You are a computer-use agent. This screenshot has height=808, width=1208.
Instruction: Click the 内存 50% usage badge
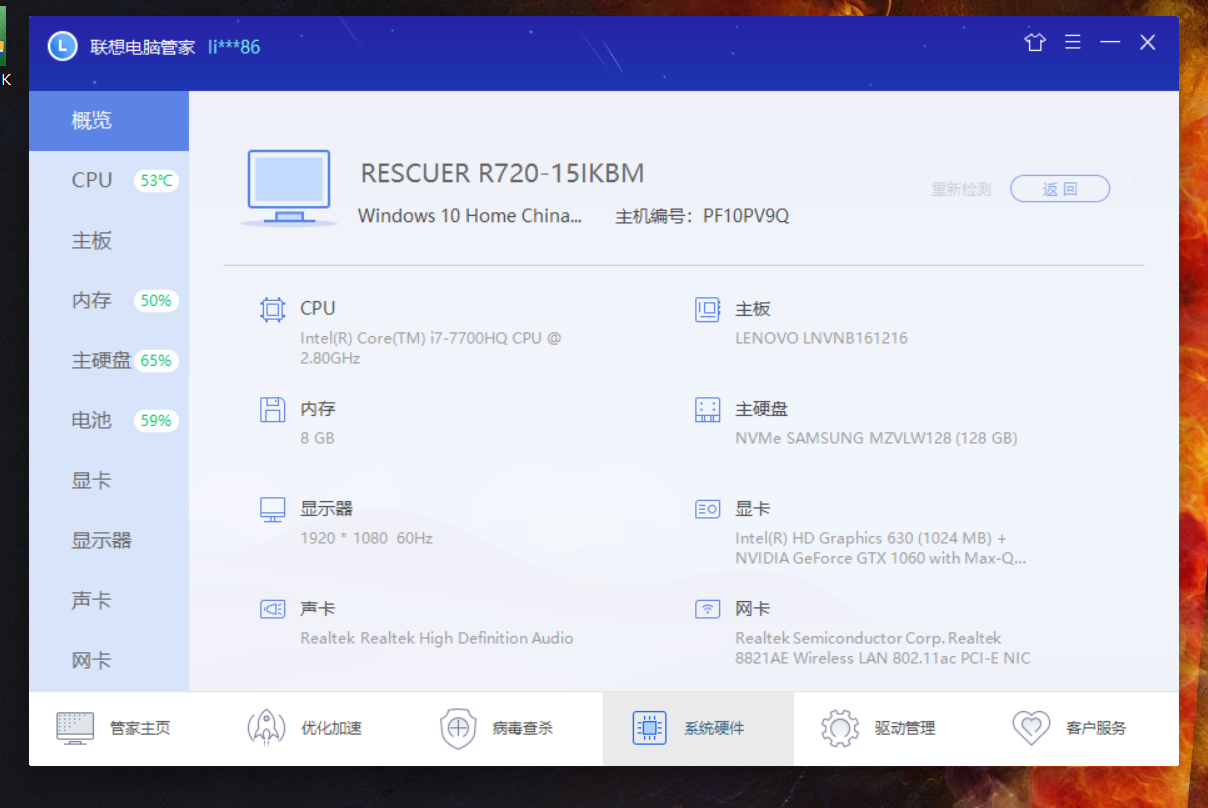156,301
